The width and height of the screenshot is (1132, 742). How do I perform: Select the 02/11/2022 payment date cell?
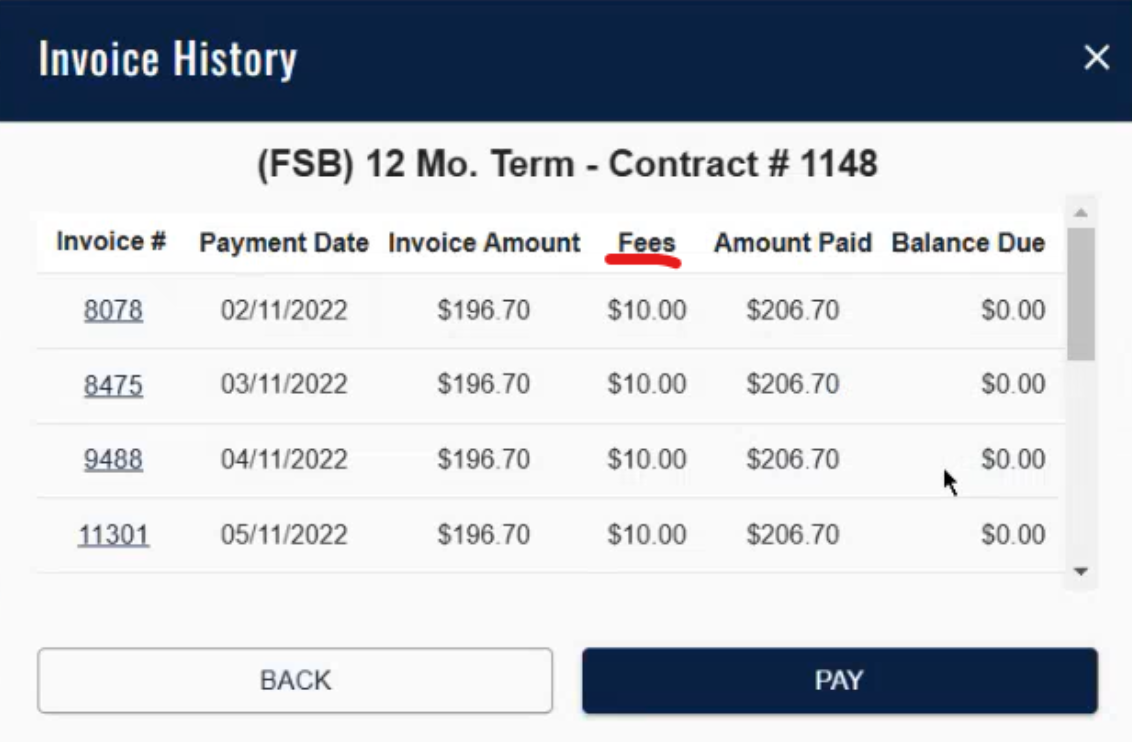[284, 310]
